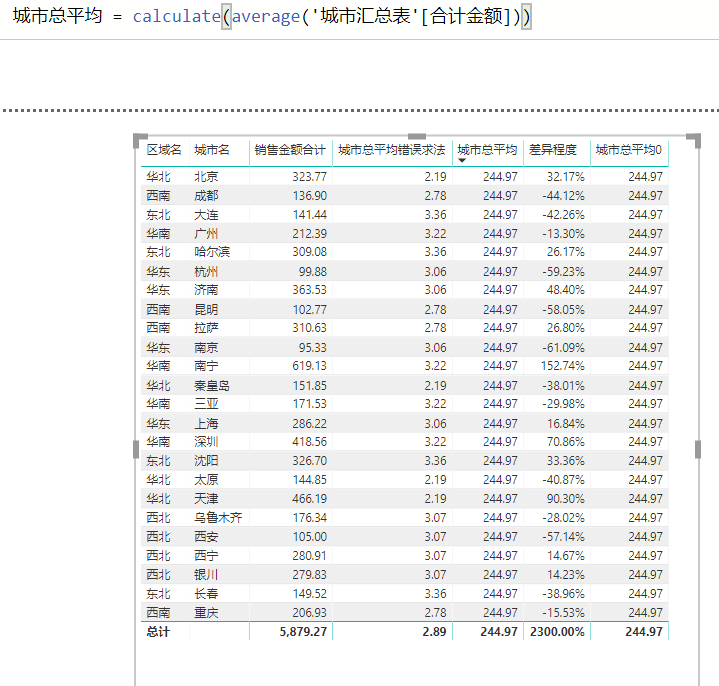The height and width of the screenshot is (686, 719).
Task: Click the top-center visual resize handle
Action: [417, 136]
